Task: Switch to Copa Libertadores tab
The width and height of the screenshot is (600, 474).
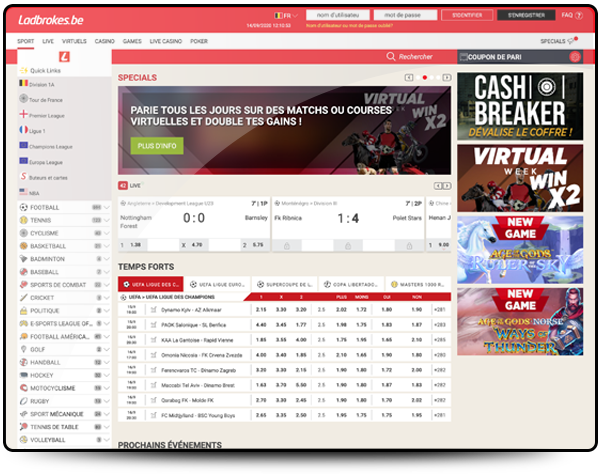Action: 351,284
